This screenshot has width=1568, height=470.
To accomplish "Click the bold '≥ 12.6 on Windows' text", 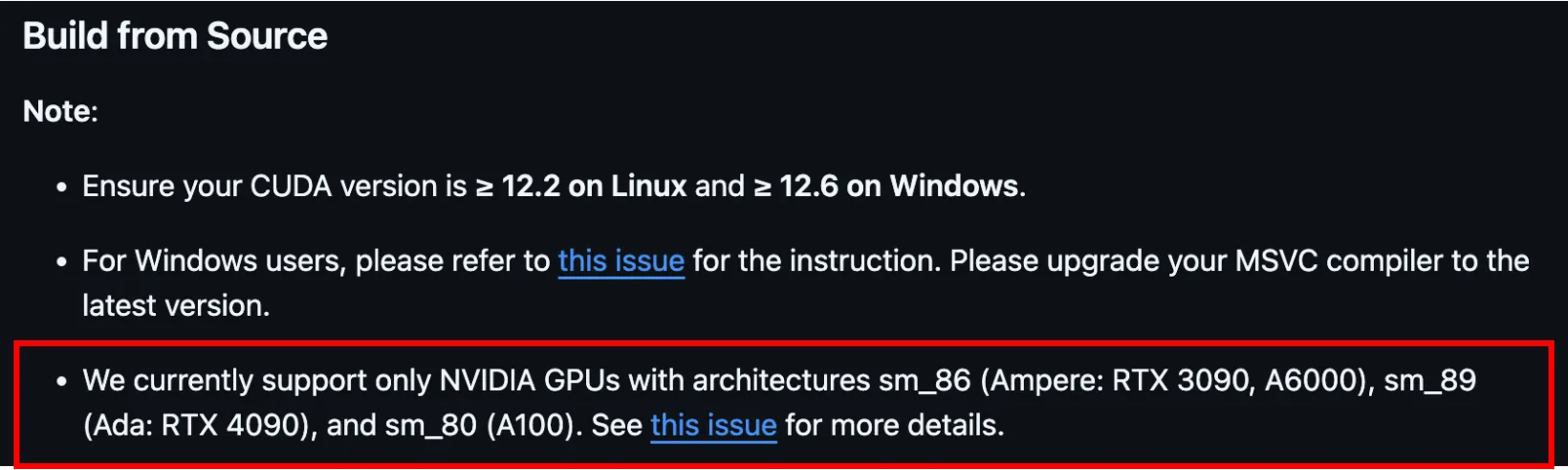I will pyautogui.click(x=887, y=186).
